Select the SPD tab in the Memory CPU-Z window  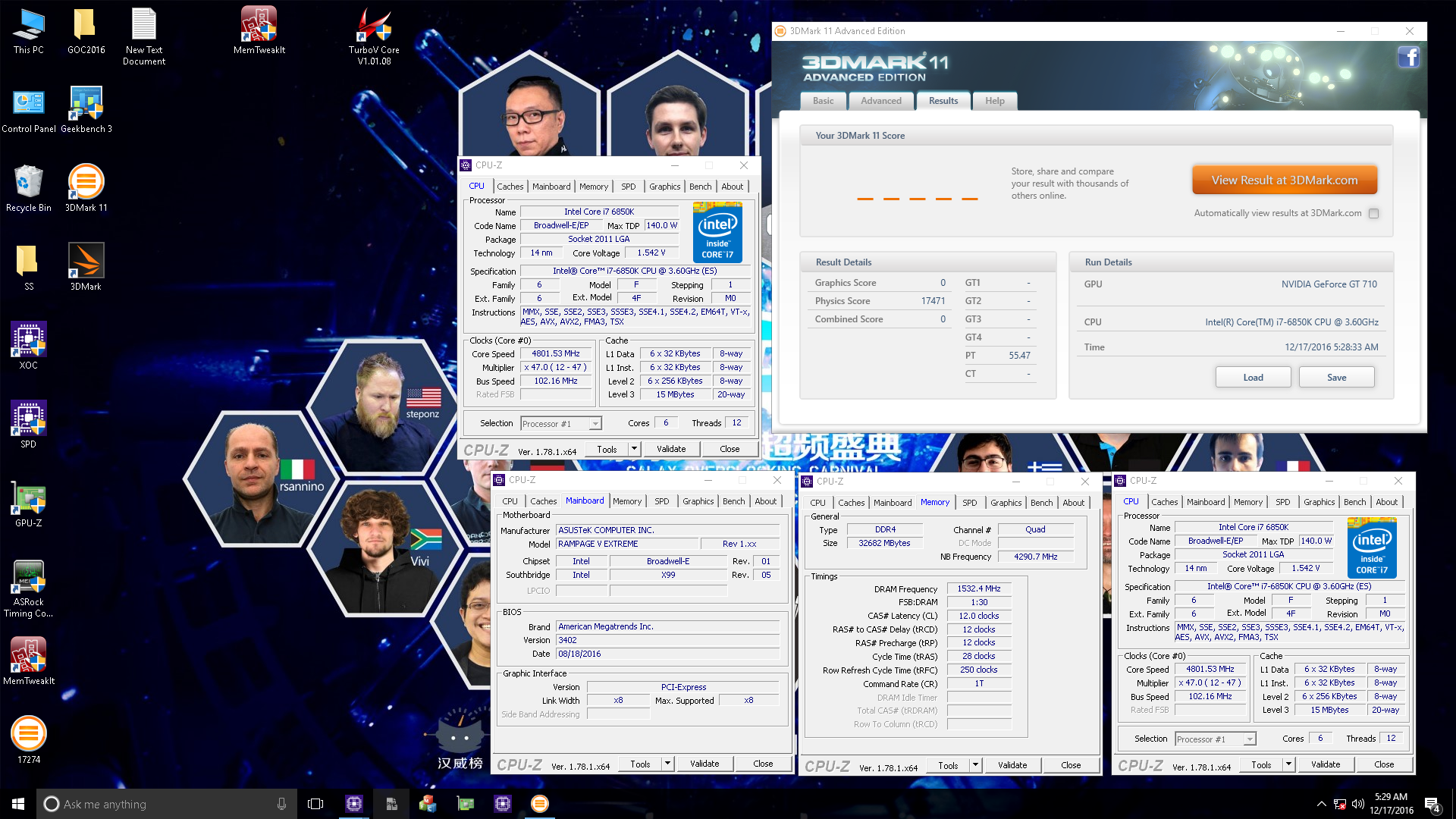pos(970,503)
